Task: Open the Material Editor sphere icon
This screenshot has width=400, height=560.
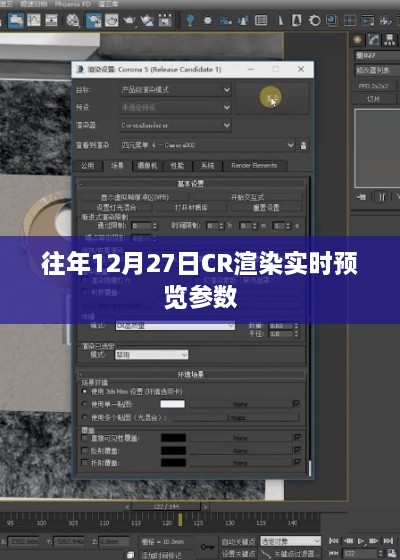Action: pyautogui.click(x=72, y=20)
